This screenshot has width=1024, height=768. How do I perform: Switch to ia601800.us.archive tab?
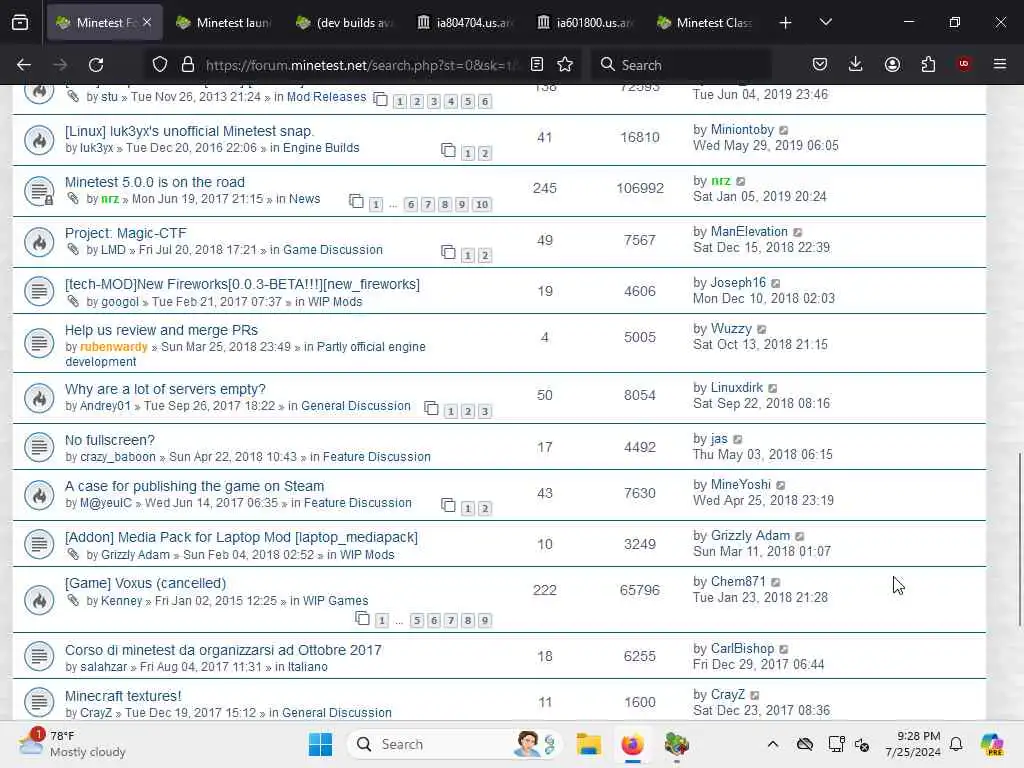[x=584, y=23]
